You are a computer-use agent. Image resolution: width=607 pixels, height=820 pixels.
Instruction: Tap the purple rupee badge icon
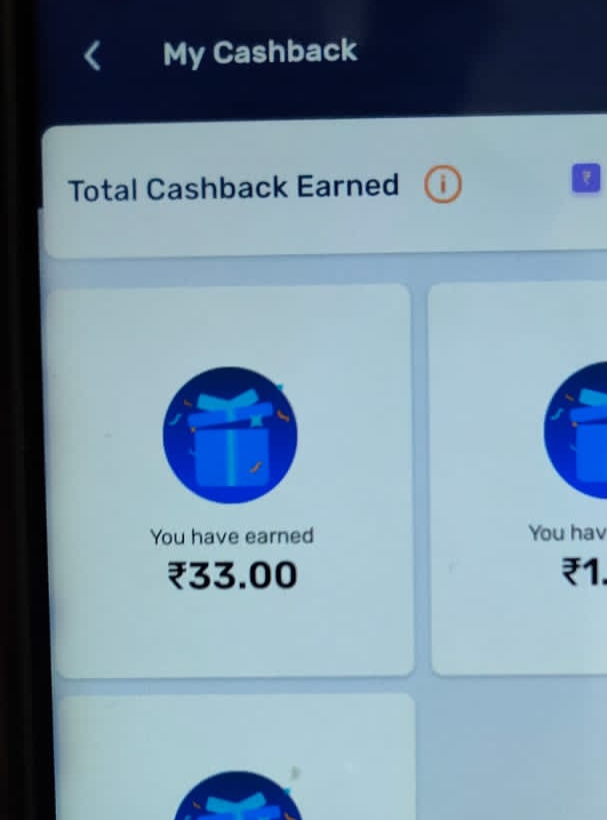pyautogui.click(x=586, y=178)
